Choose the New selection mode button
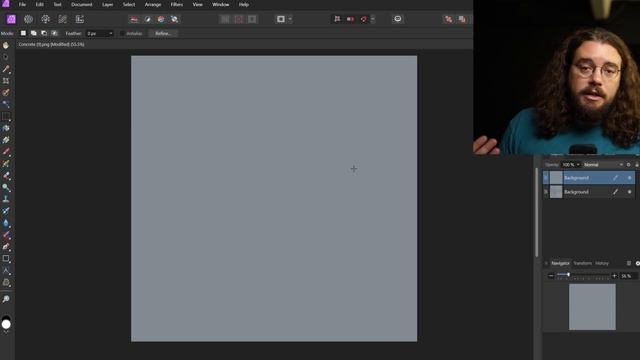640x360 pixels. (23, 33)
